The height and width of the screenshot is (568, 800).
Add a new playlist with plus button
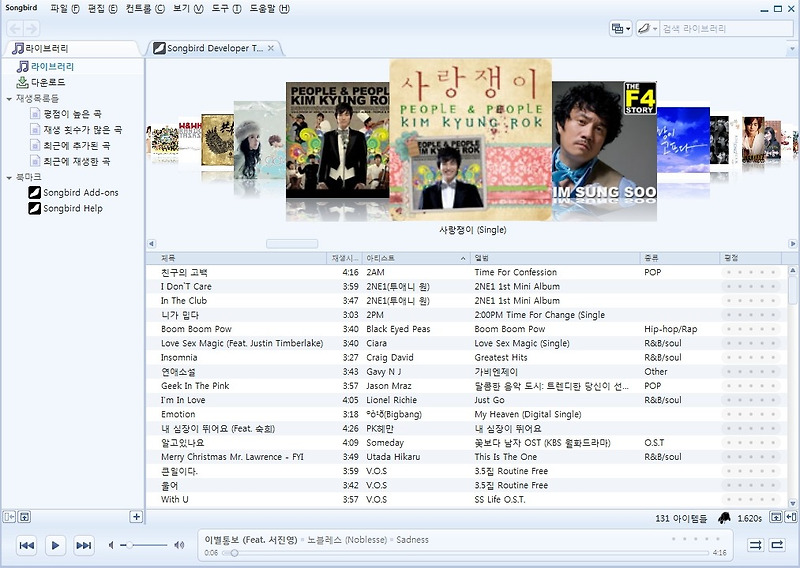click(136, 517)
